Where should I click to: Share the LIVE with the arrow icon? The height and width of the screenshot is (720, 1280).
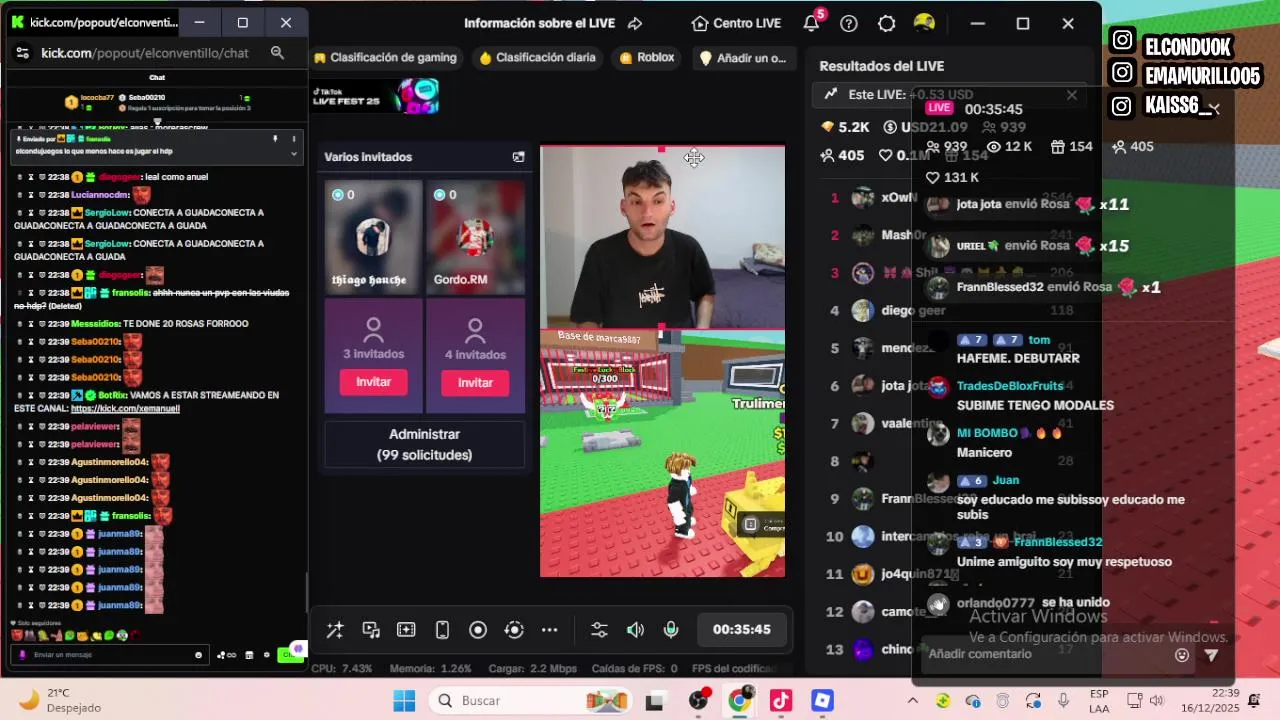pos(635,23)
